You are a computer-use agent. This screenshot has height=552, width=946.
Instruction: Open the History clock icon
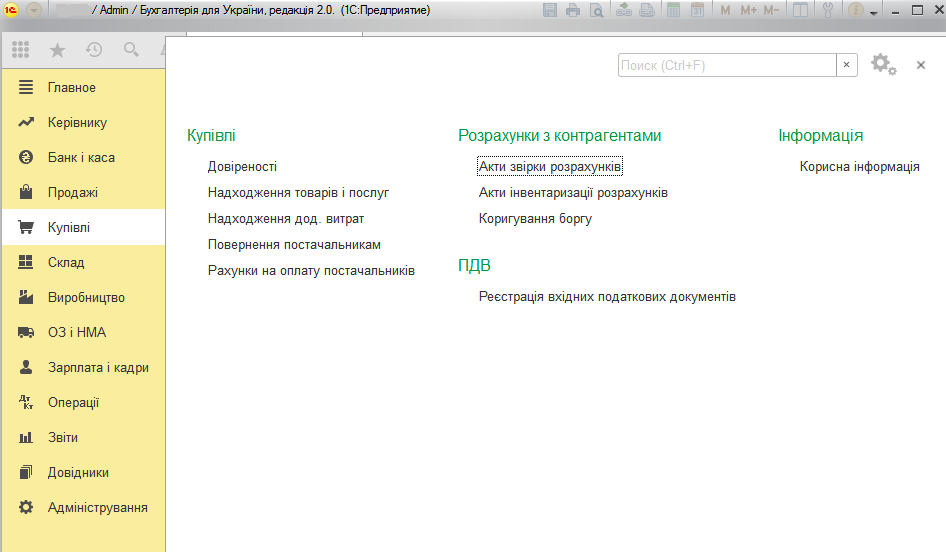point(94,49)
